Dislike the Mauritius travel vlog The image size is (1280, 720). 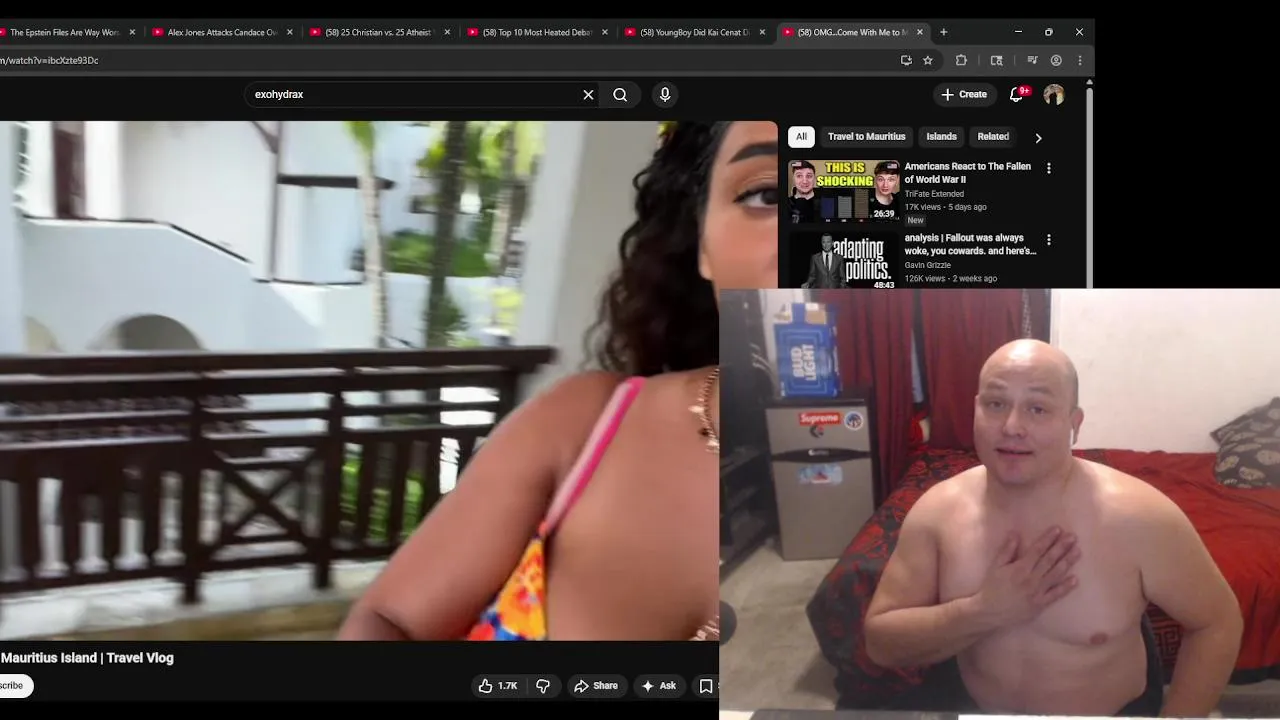tap(543, 686)
